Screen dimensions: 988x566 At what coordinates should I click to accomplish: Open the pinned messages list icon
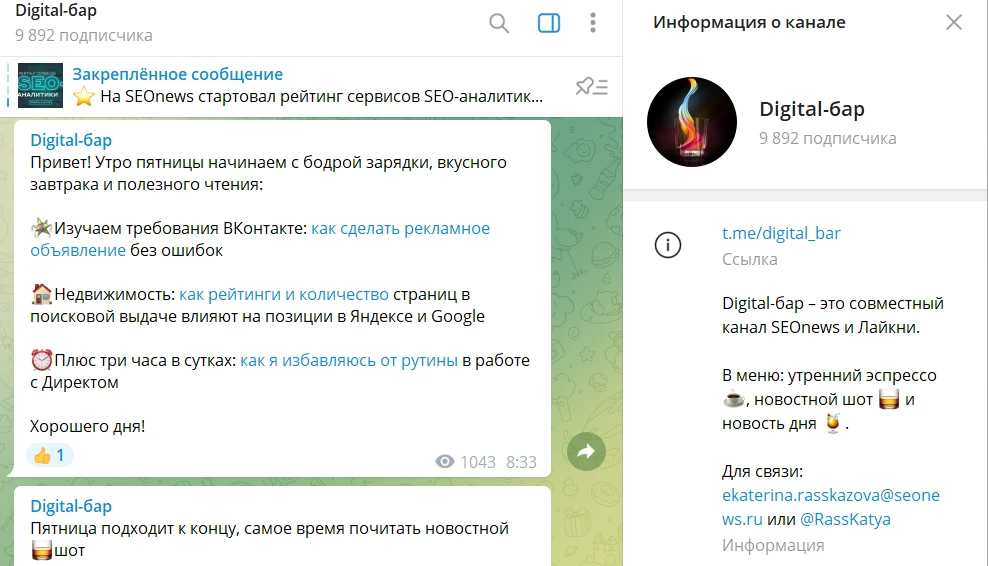click(x=591, y=86)
